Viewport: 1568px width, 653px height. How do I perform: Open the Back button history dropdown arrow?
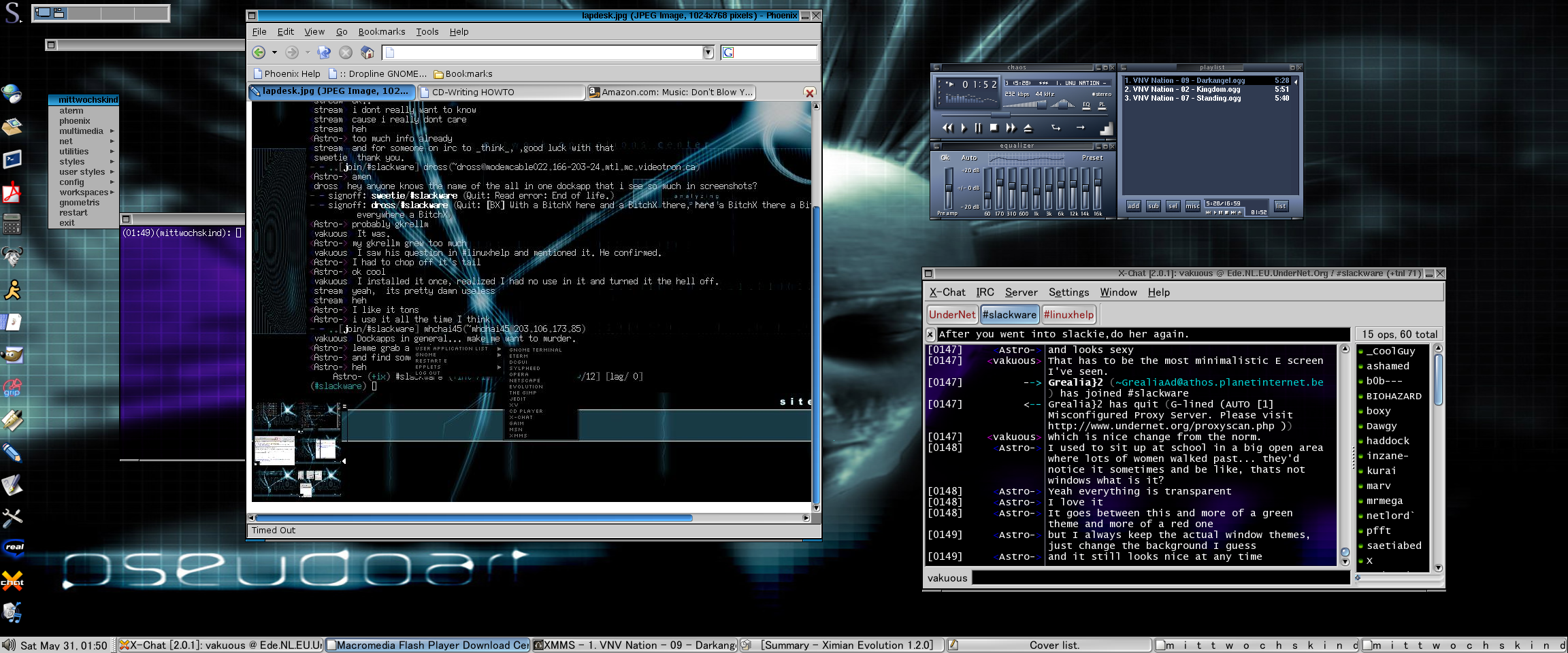(274, 52)
